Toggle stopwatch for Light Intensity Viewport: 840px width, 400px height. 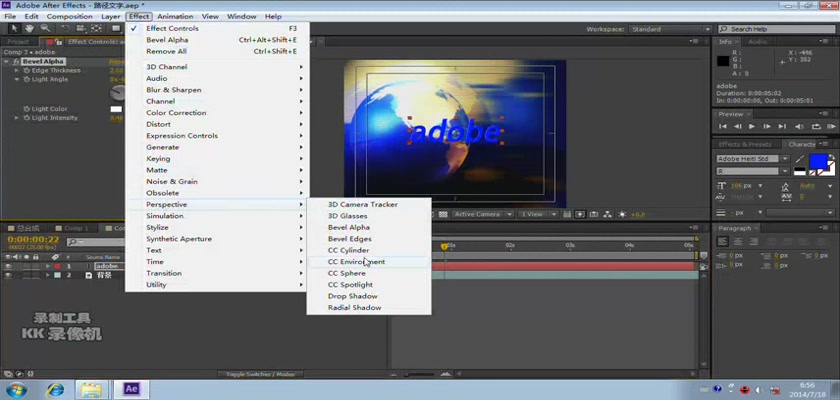click(26, 118)
